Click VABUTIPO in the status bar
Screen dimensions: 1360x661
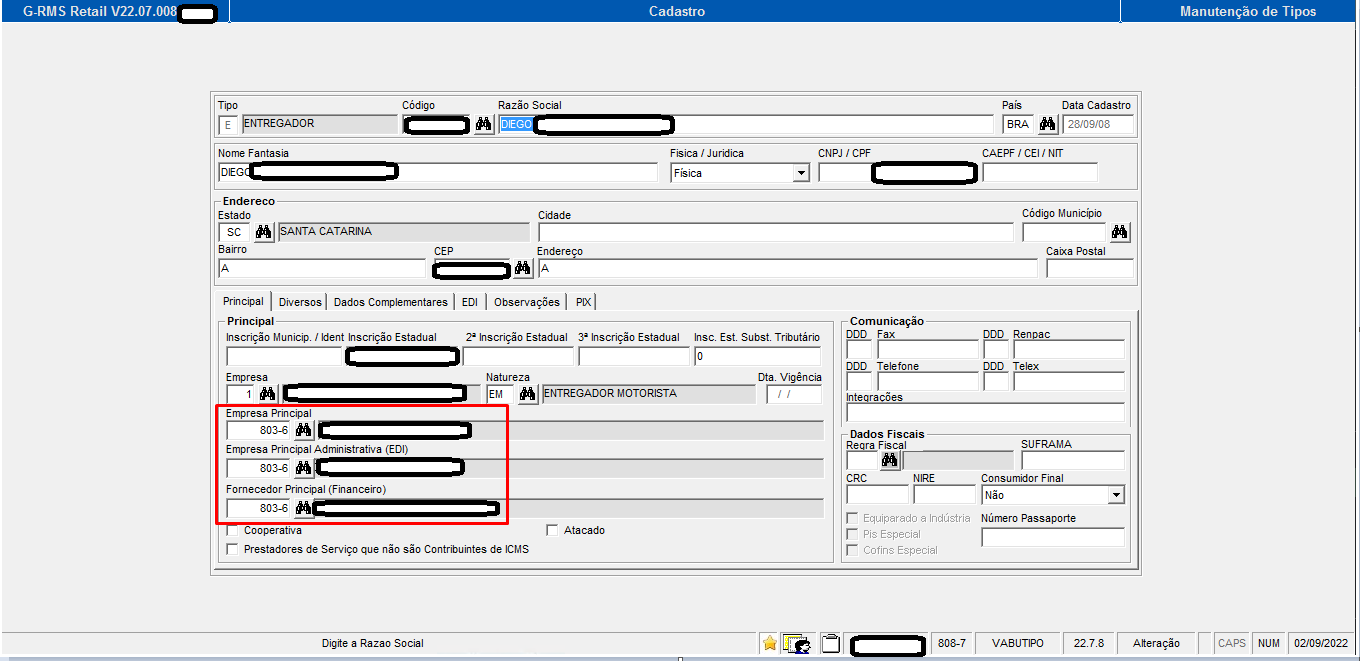pyautogui.click(x=1017, y=643)
